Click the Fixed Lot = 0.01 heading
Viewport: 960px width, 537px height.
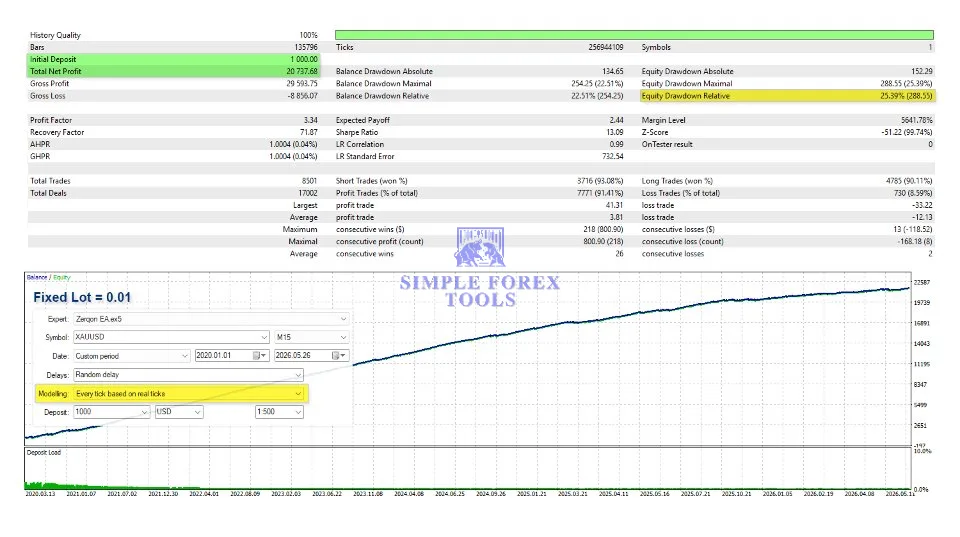(82, 298)
